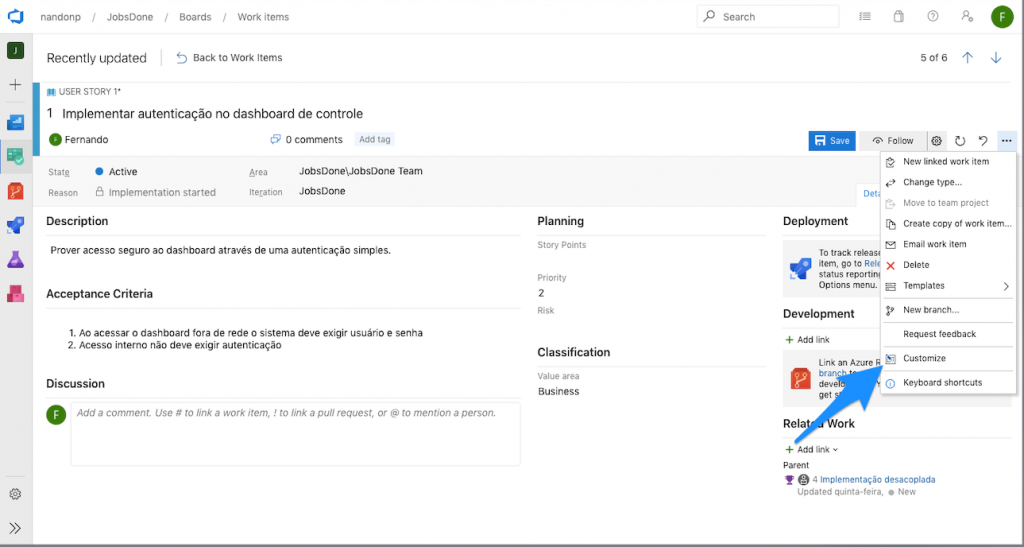Open the State field showing Active
The width and height of the screenshot is (1024, 547).
click(x=116, y=172)
